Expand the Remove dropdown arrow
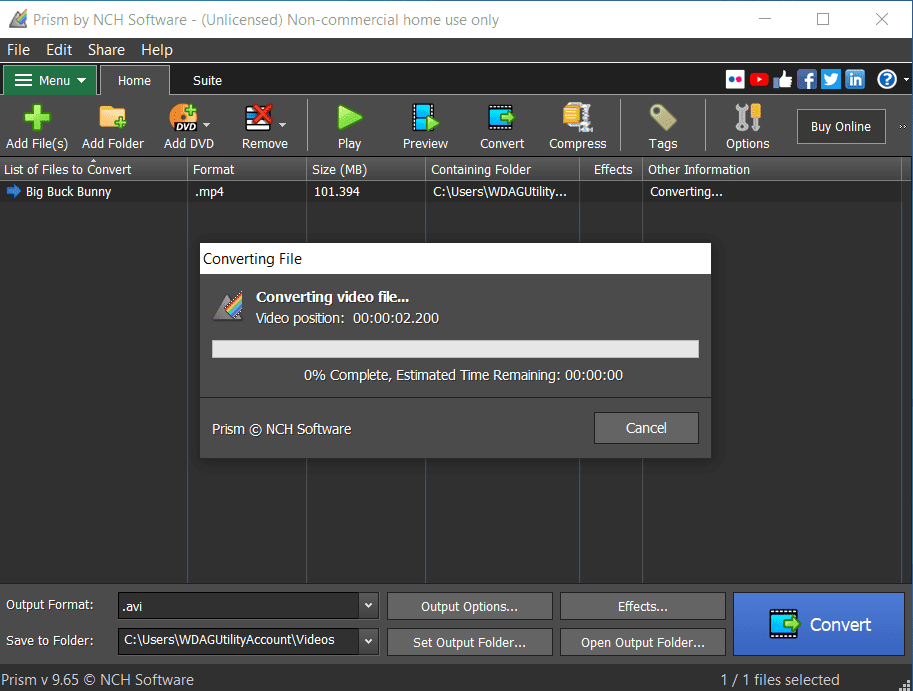The image size is (913, 691). [x=282, y=125]
